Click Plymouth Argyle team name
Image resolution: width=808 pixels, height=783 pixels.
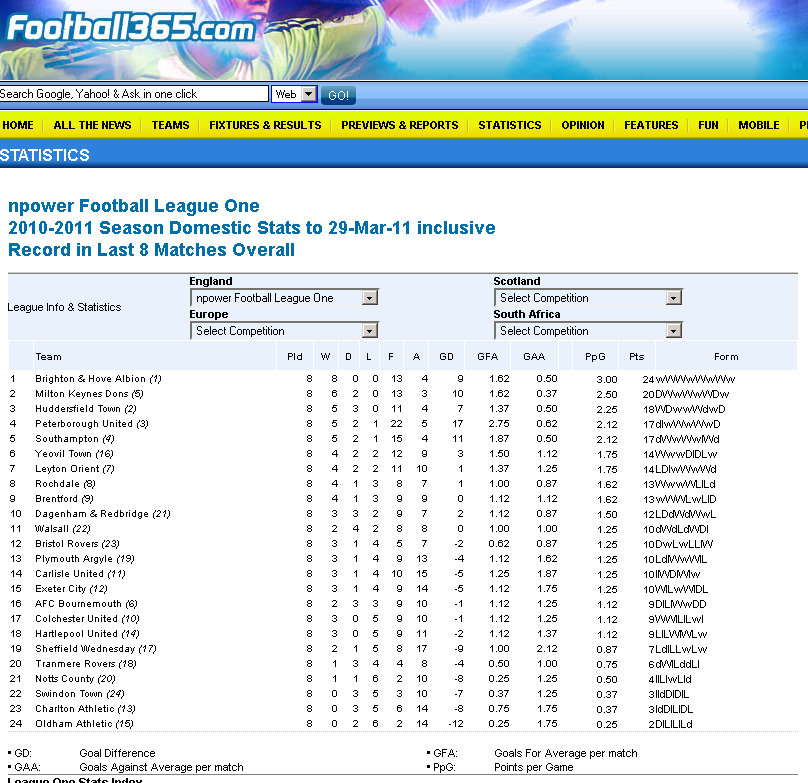click(74, 558)
